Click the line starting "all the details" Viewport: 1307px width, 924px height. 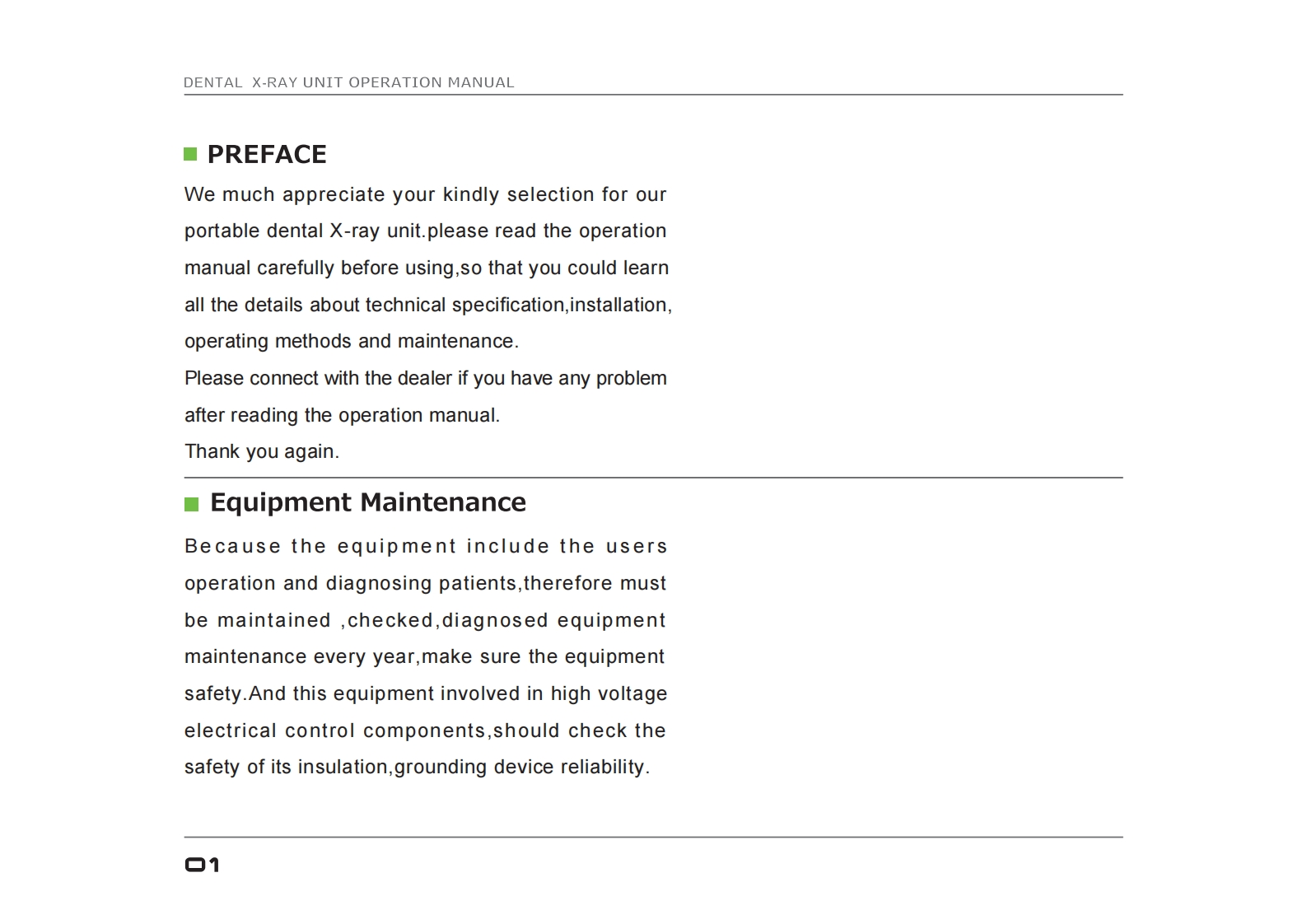click(427, 305)
